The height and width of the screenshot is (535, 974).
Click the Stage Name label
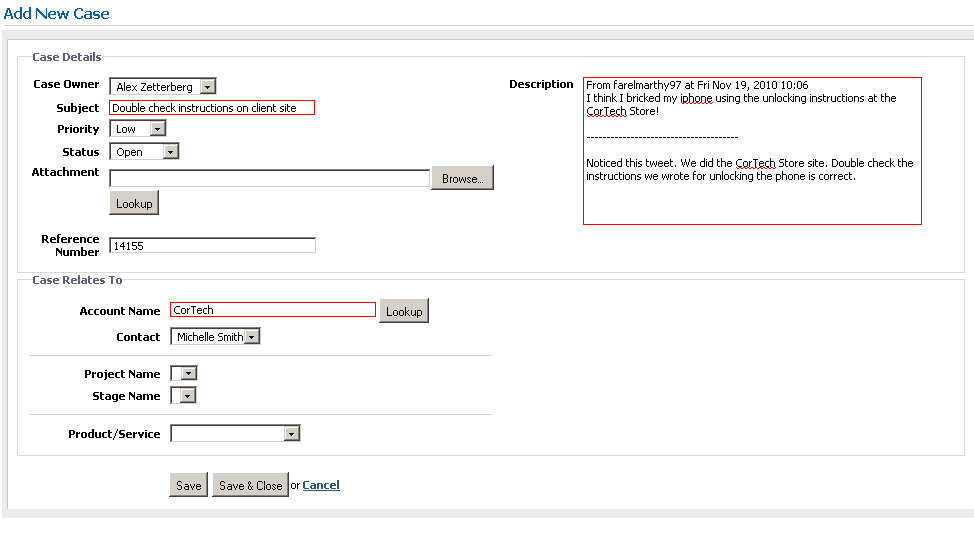point(126,396)
